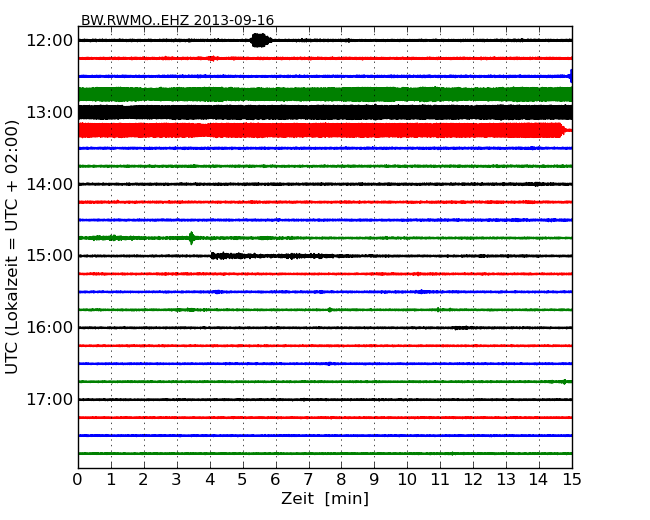Click the 12:00 time label
Viewport: 650px width, 520px height.
[x=49, y=41]
